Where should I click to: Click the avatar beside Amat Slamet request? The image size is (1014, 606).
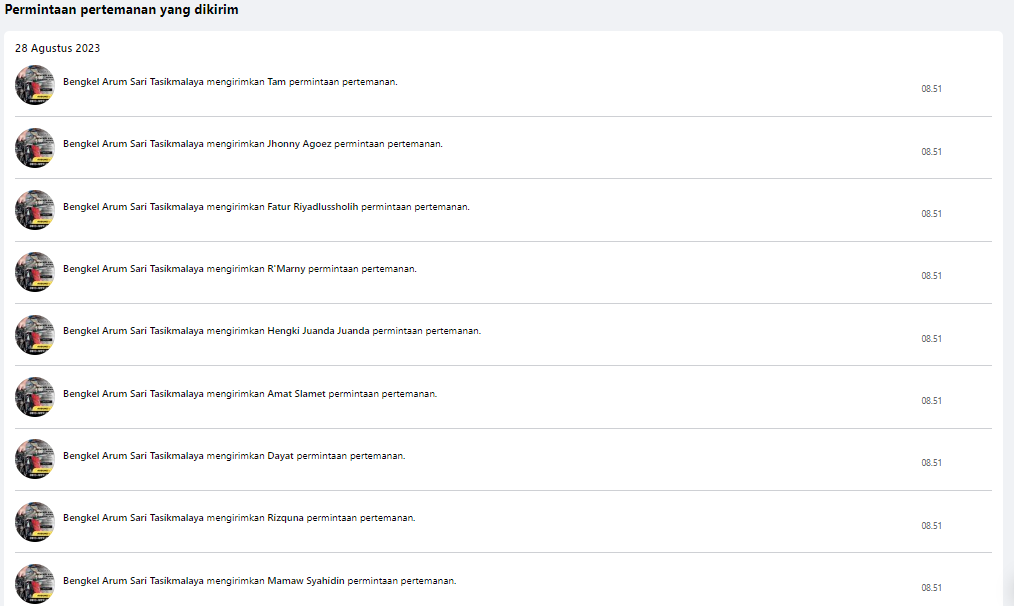(x=35, y=396)
